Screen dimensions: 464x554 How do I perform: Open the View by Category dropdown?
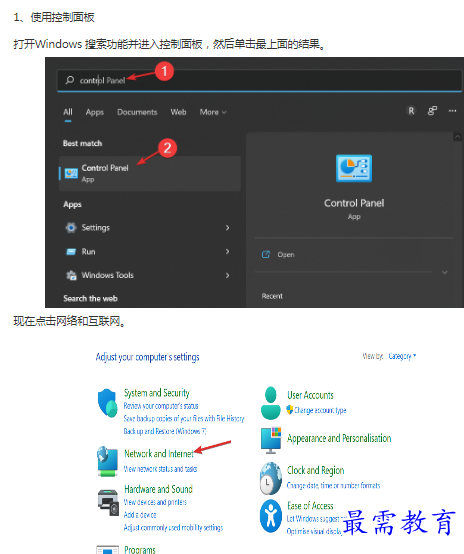pyautogui.click(x=402, y=356)
